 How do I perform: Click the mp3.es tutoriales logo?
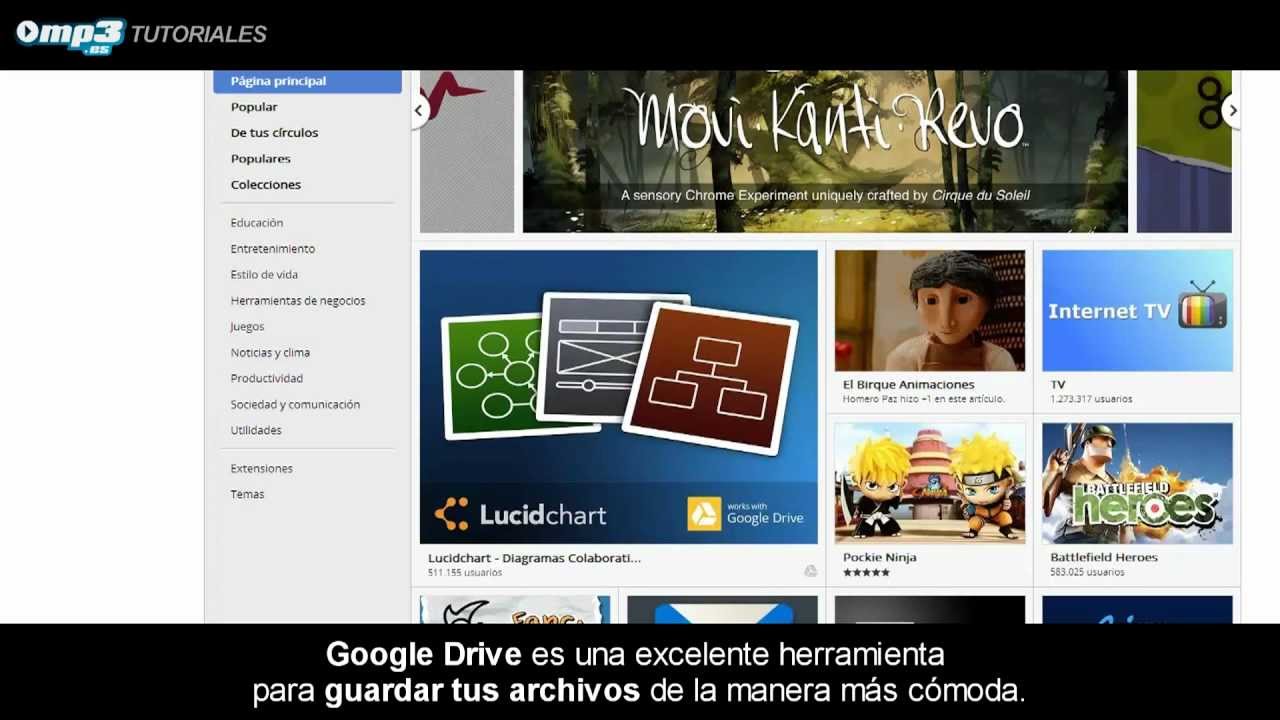(141, 35)
